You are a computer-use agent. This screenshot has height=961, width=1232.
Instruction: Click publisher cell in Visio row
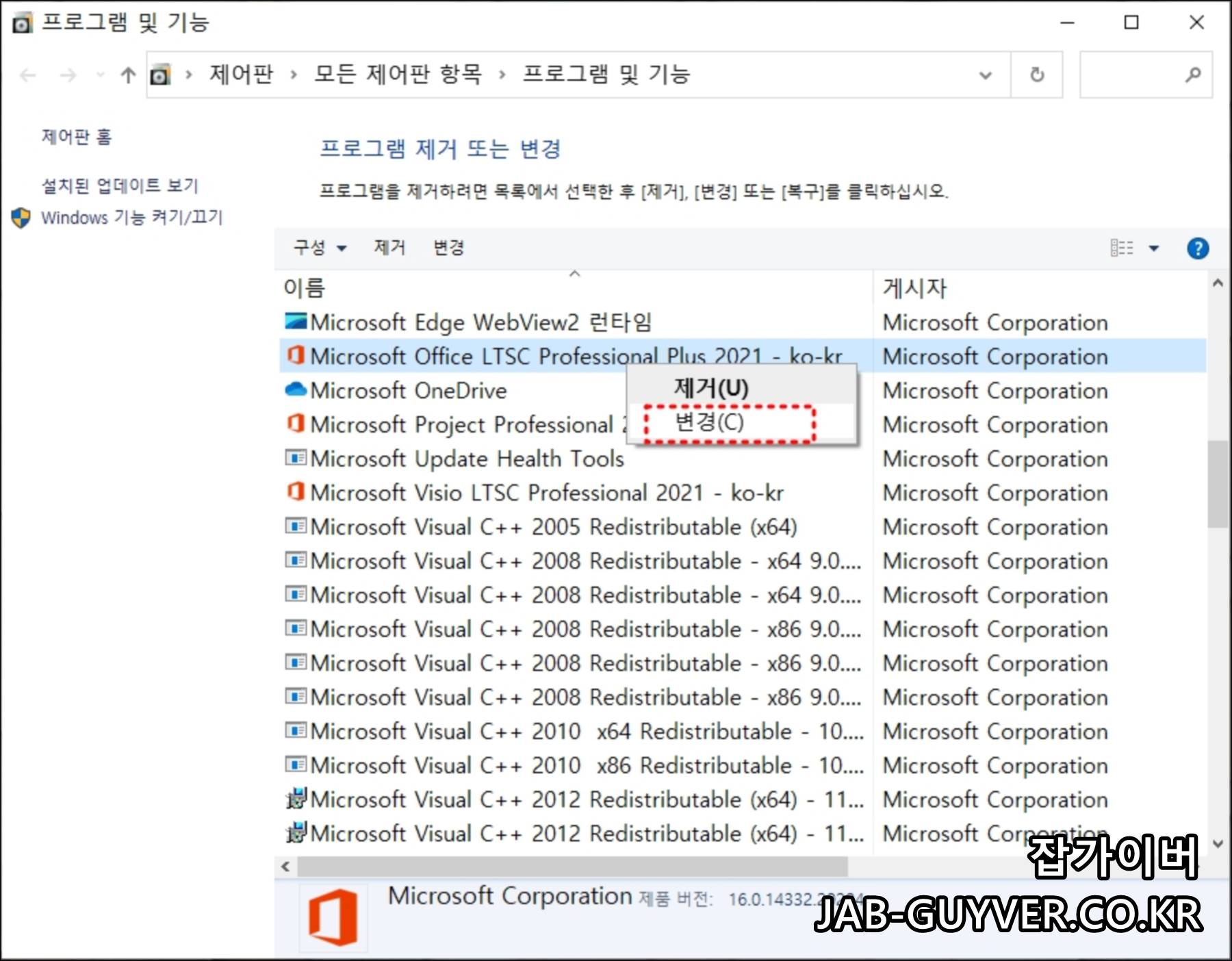995,493
